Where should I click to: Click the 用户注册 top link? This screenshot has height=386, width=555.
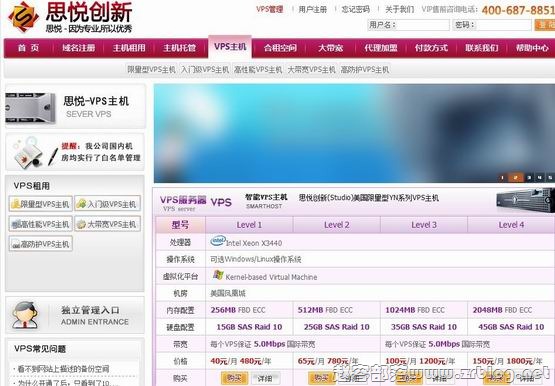(x=312, y=10)
